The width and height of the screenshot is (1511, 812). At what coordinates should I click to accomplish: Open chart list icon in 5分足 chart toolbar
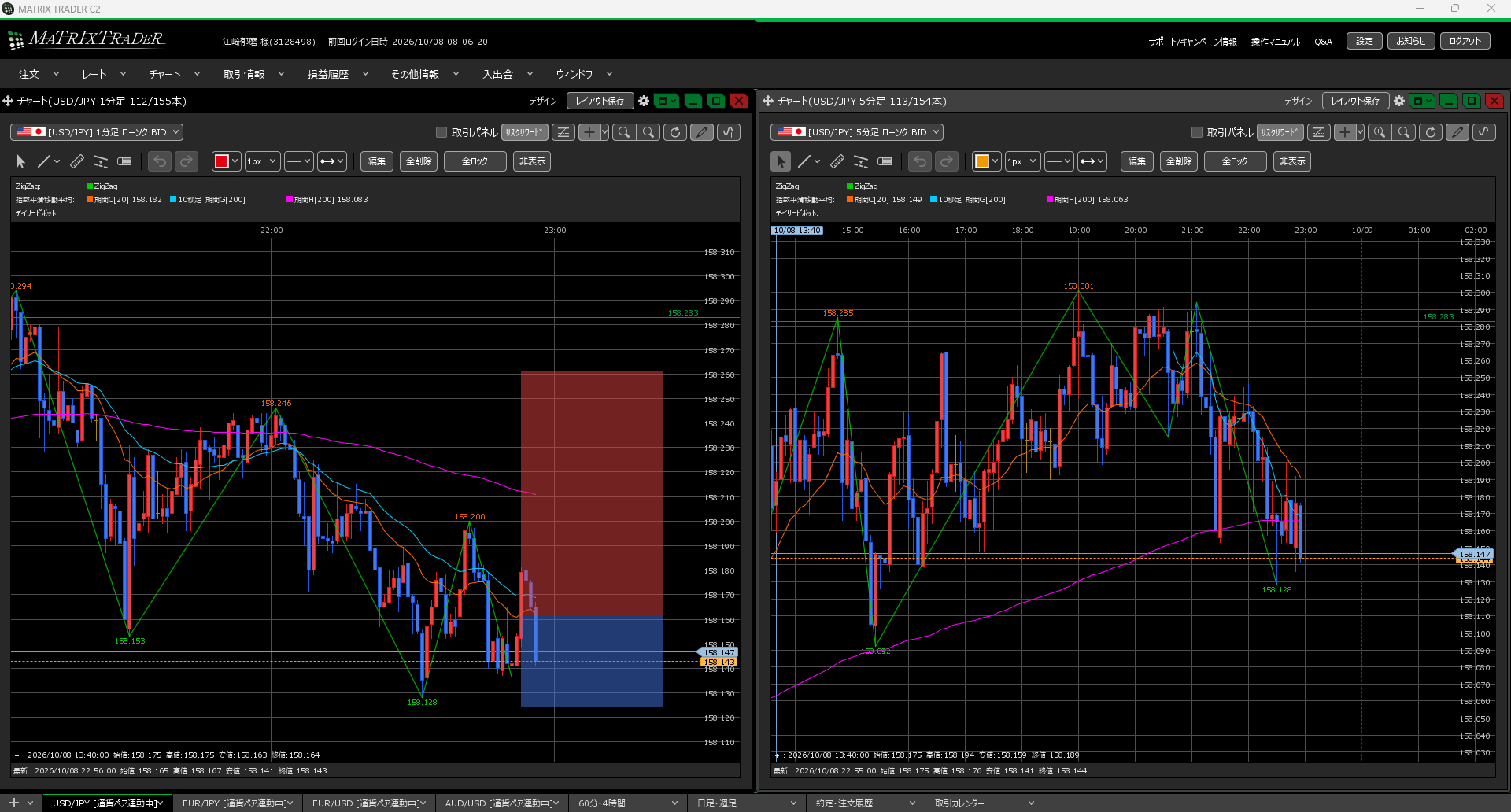pos(1319,132)
